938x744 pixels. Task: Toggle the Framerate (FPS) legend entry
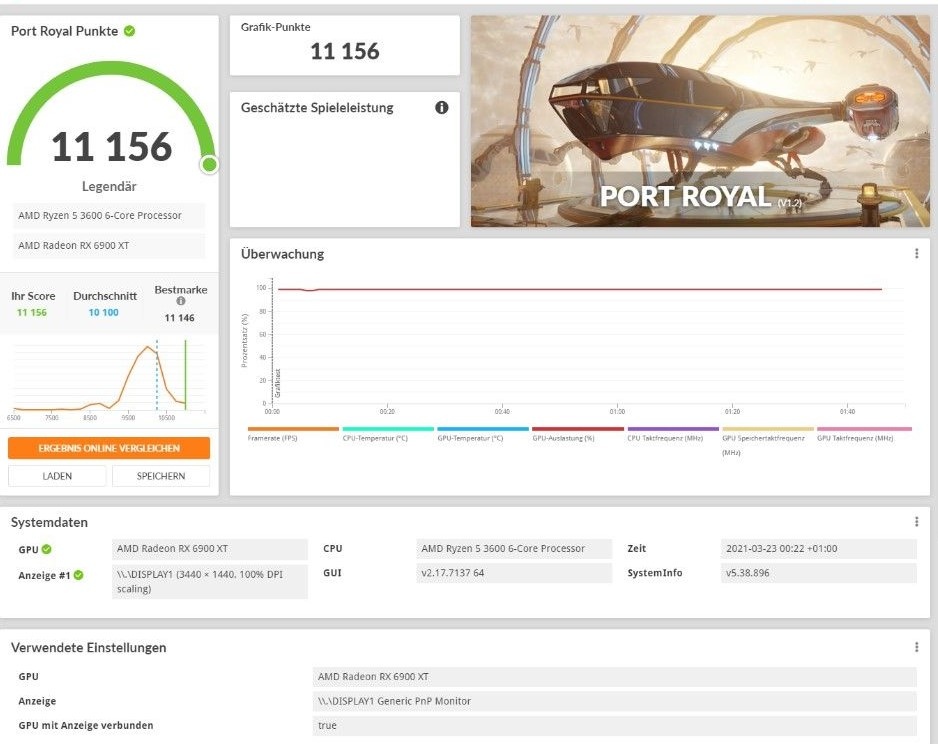(293, 435)
